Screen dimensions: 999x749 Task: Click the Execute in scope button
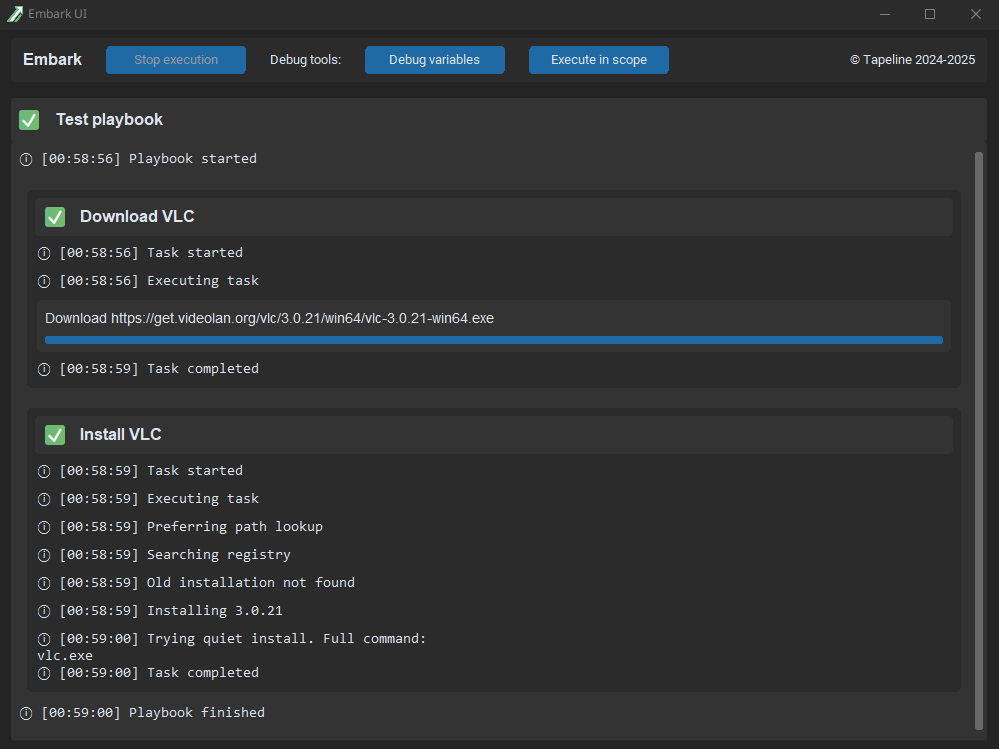point(598,60)
